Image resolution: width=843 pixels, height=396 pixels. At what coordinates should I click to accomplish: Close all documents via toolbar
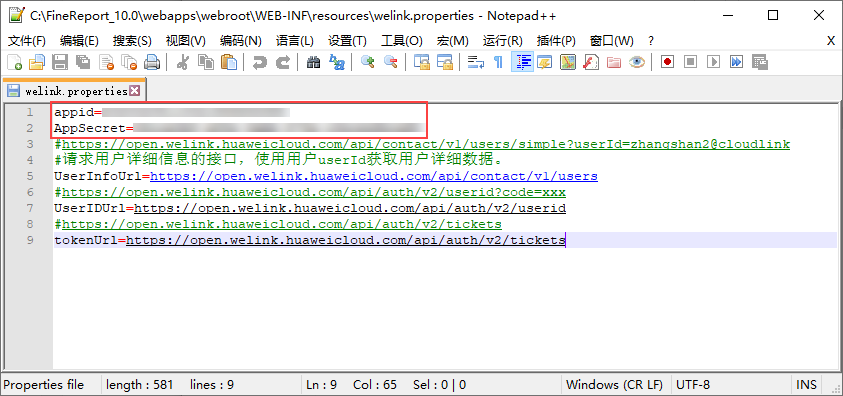click(129, 62)
